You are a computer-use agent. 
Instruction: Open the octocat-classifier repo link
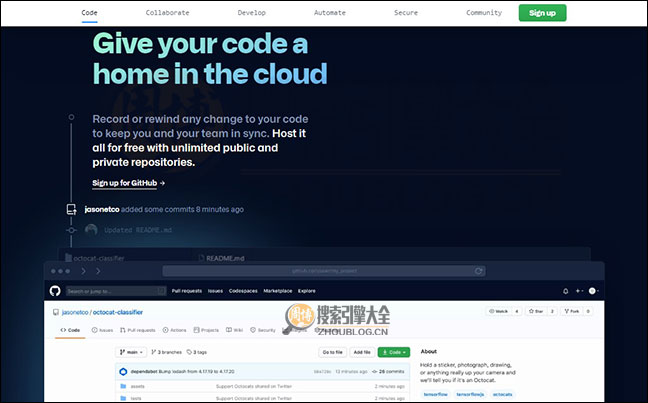click(x=118, y=312)
